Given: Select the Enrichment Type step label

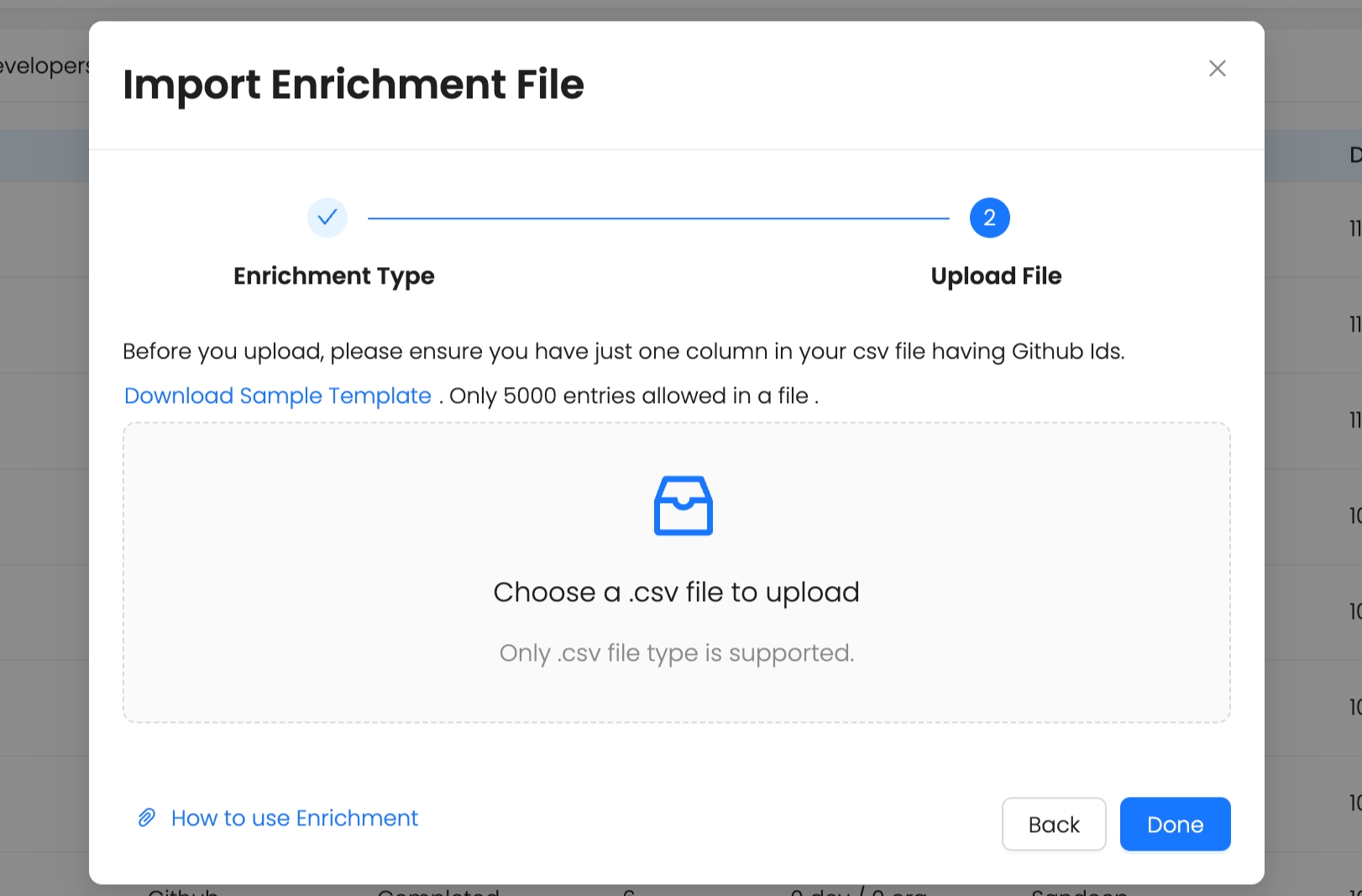Looking at the screenshot, I should [333, 275].
